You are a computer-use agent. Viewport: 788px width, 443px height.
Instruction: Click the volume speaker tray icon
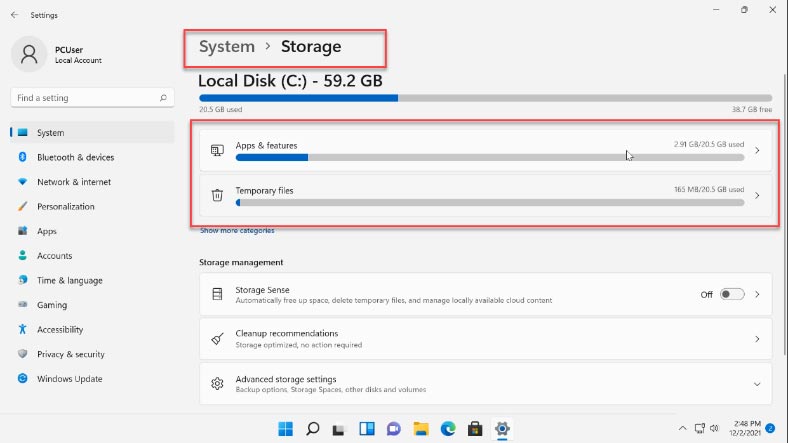pyautogui.click(x=714, y=428)
